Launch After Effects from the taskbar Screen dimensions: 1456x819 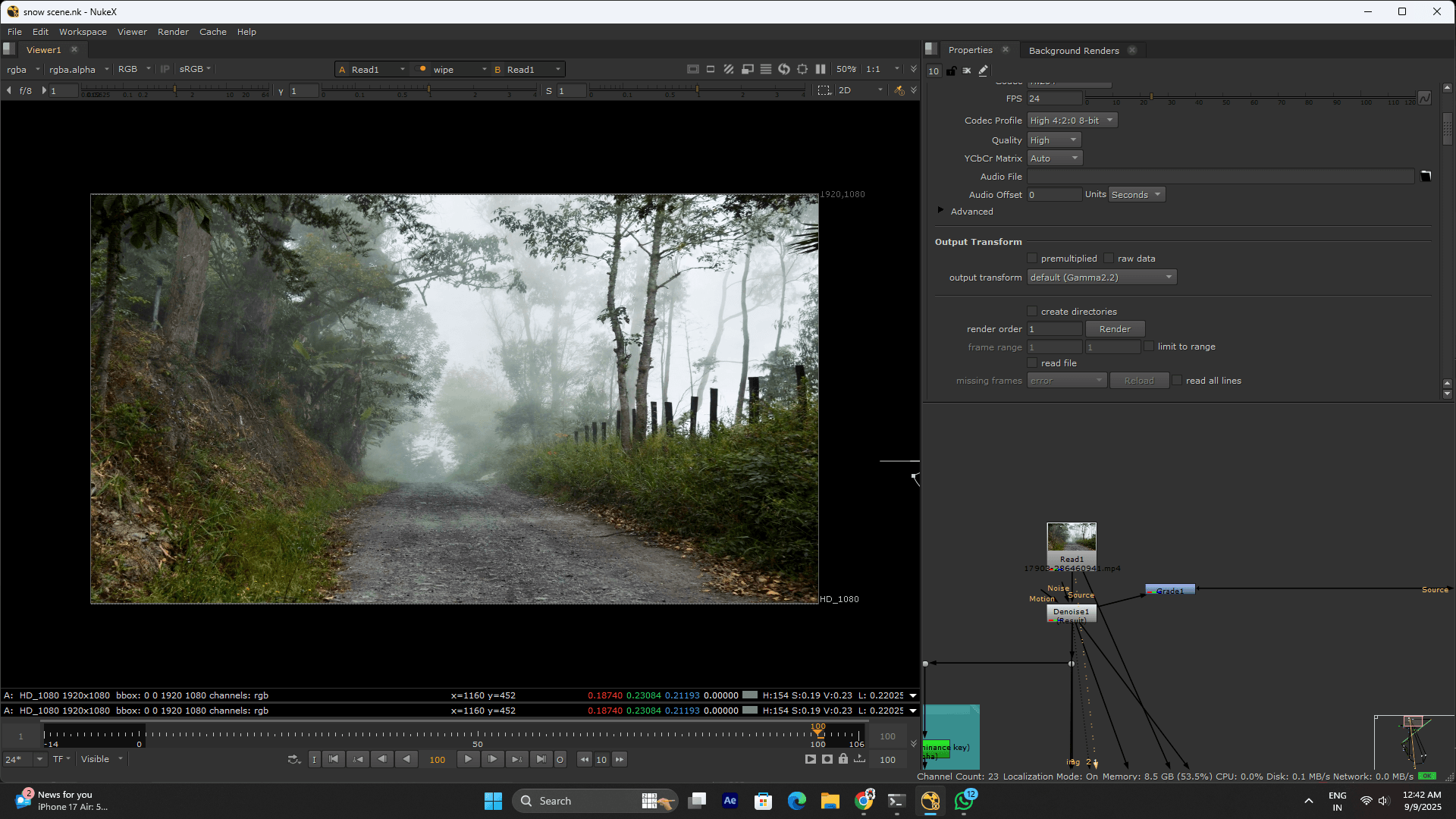(730, 801)
